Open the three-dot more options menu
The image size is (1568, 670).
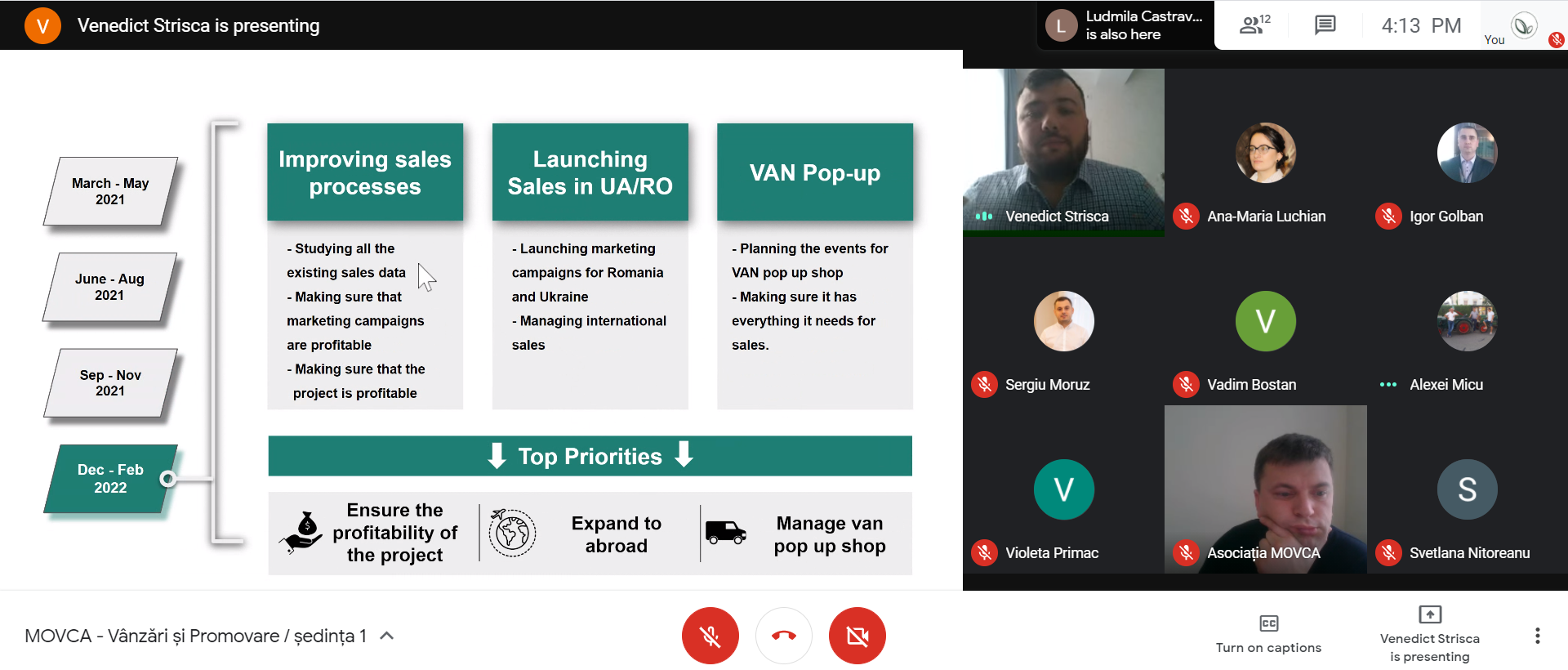tap(1537, 636)
